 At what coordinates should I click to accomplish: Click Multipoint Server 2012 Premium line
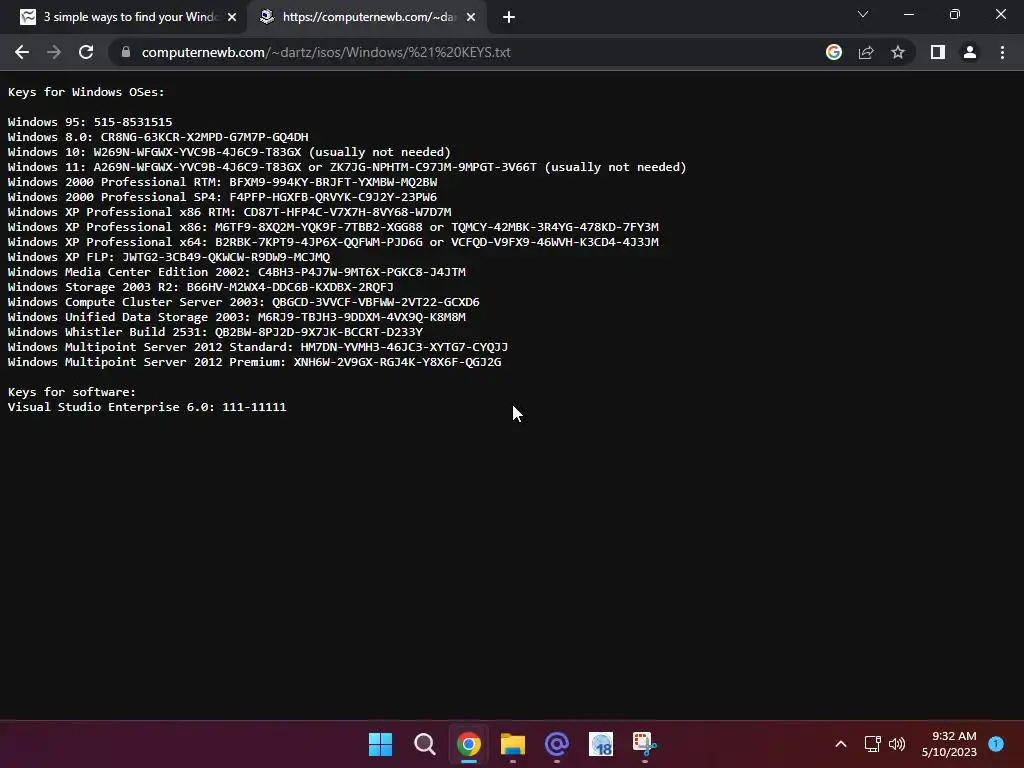pyautogui.click(x=255, y=362)
